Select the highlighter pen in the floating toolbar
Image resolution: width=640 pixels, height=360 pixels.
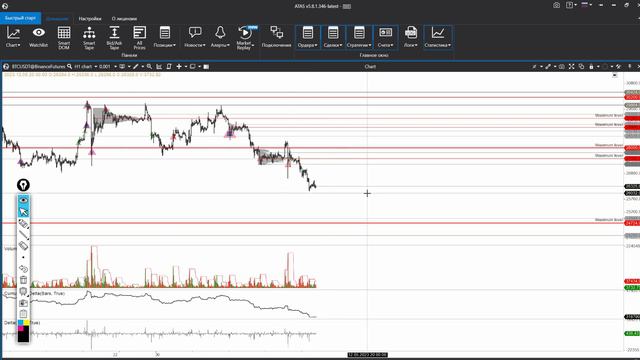(x=23, y=223)
